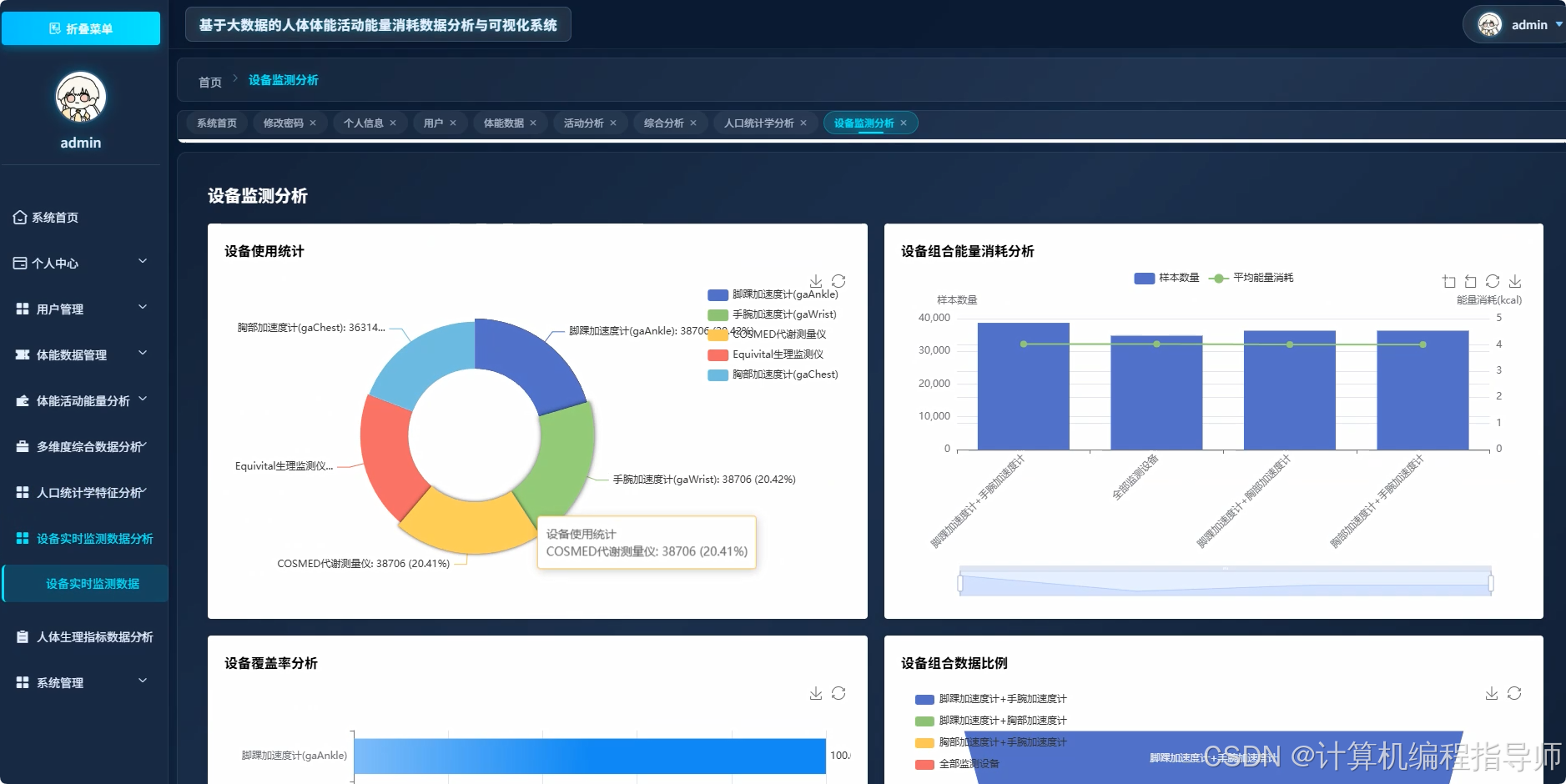This screenshot has width=1566, height=784.
Task: Toggle 胸部加速度计+手腕加速度计 funnel legend item
Action: [991, 742]
